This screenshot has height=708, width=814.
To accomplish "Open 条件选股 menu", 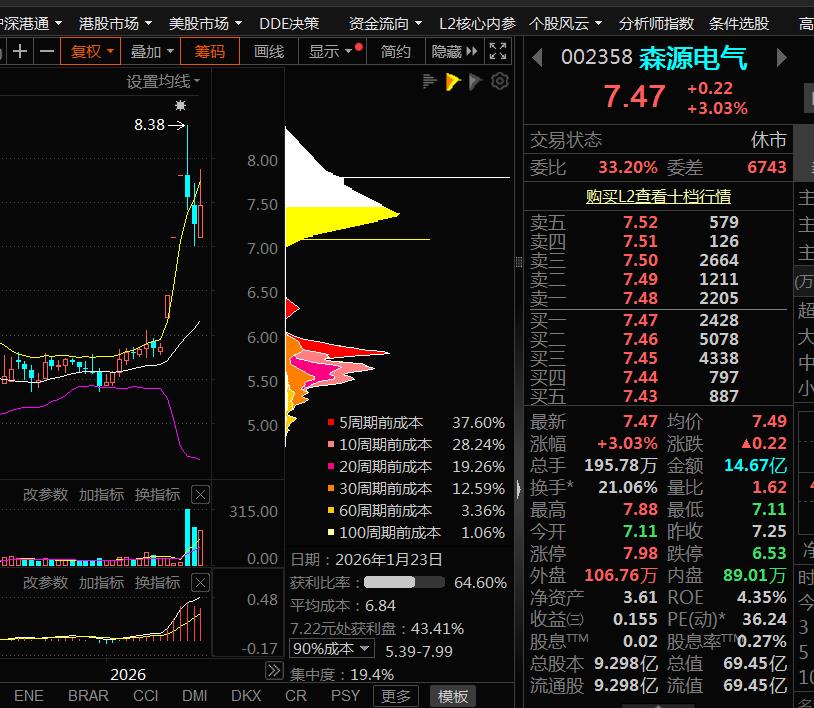I will pos(739,23).
